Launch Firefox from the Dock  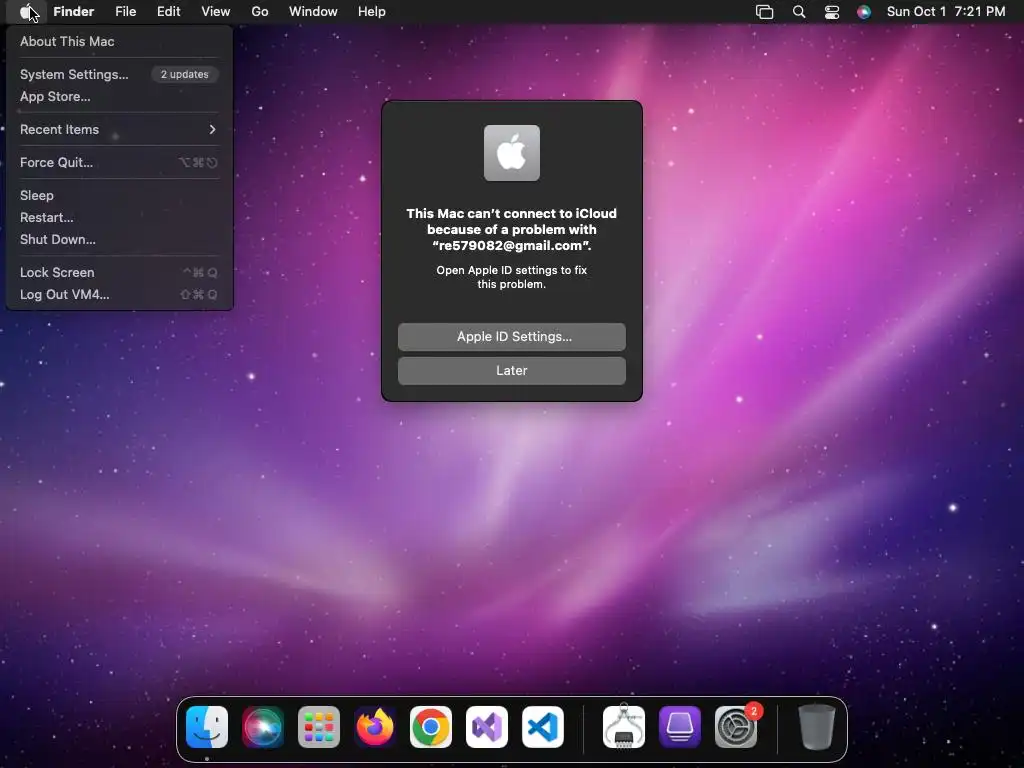tap(375, 727)
